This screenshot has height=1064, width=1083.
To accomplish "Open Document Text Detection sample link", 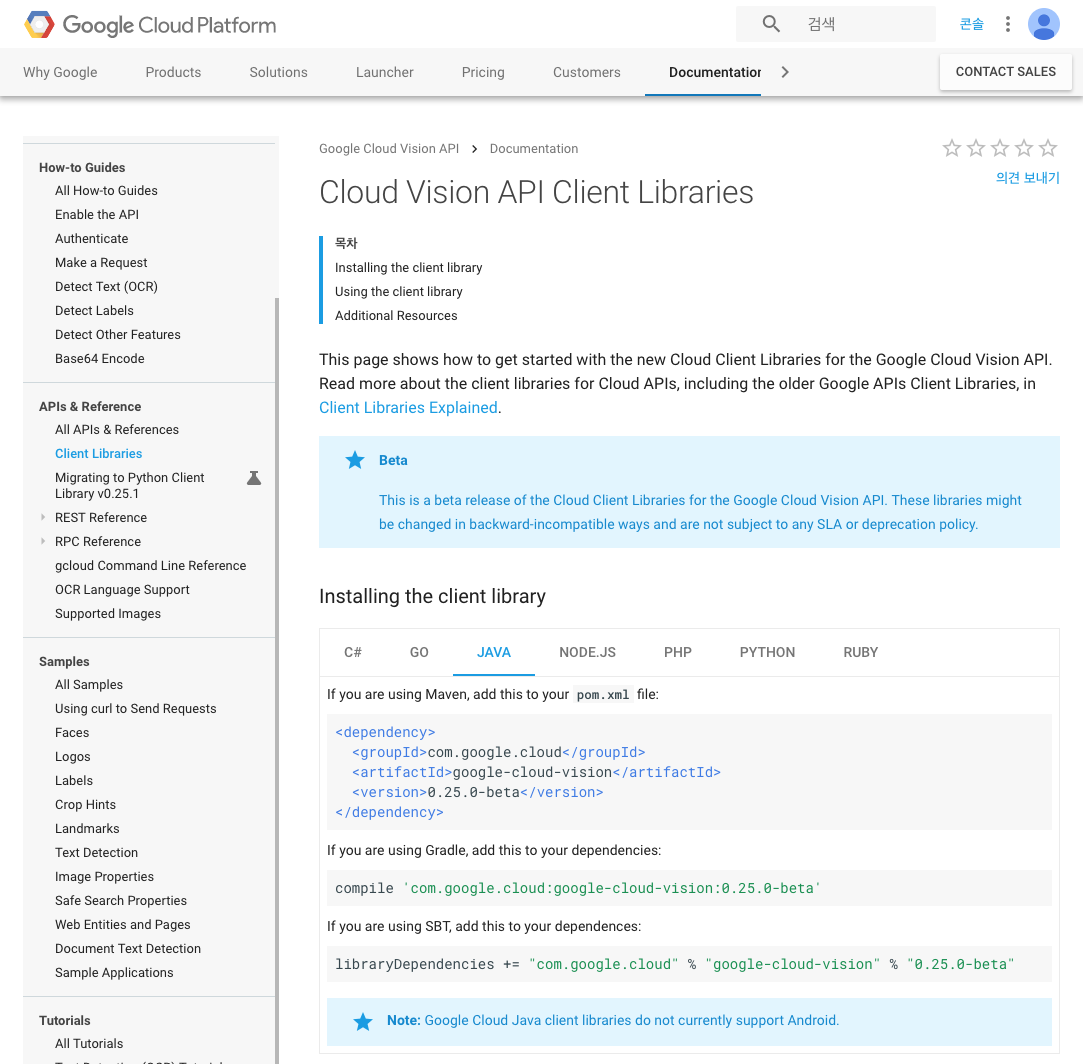I will coord(128,949).
